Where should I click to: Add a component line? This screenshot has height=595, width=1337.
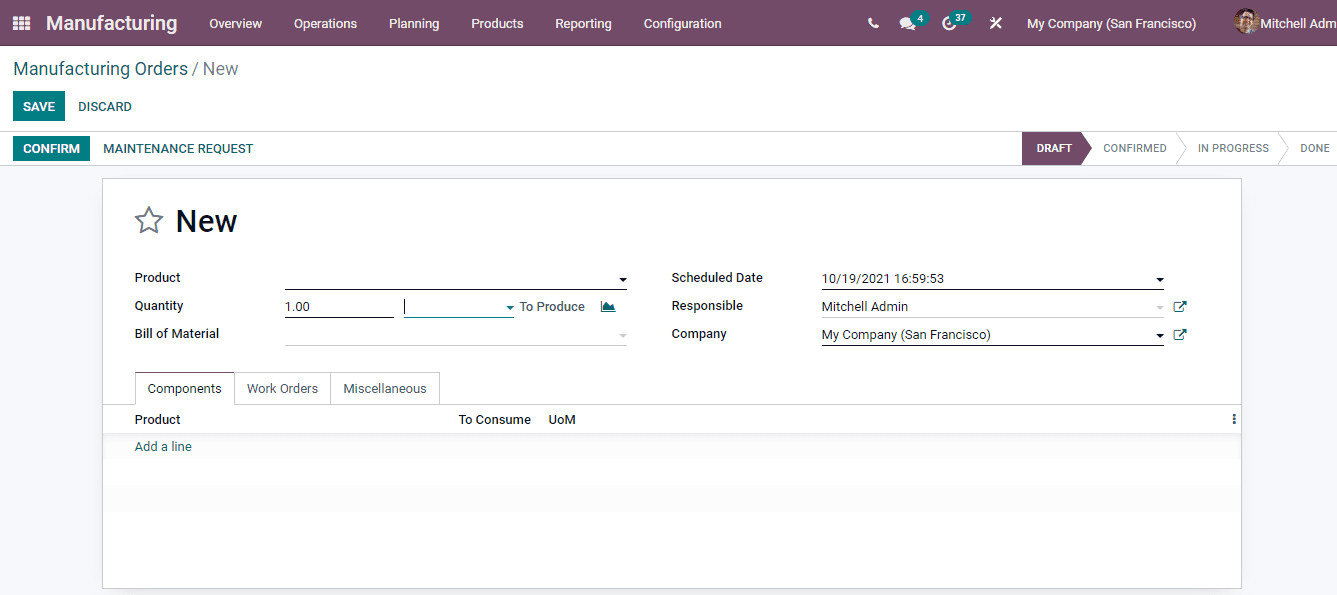(x=162, y=446)
